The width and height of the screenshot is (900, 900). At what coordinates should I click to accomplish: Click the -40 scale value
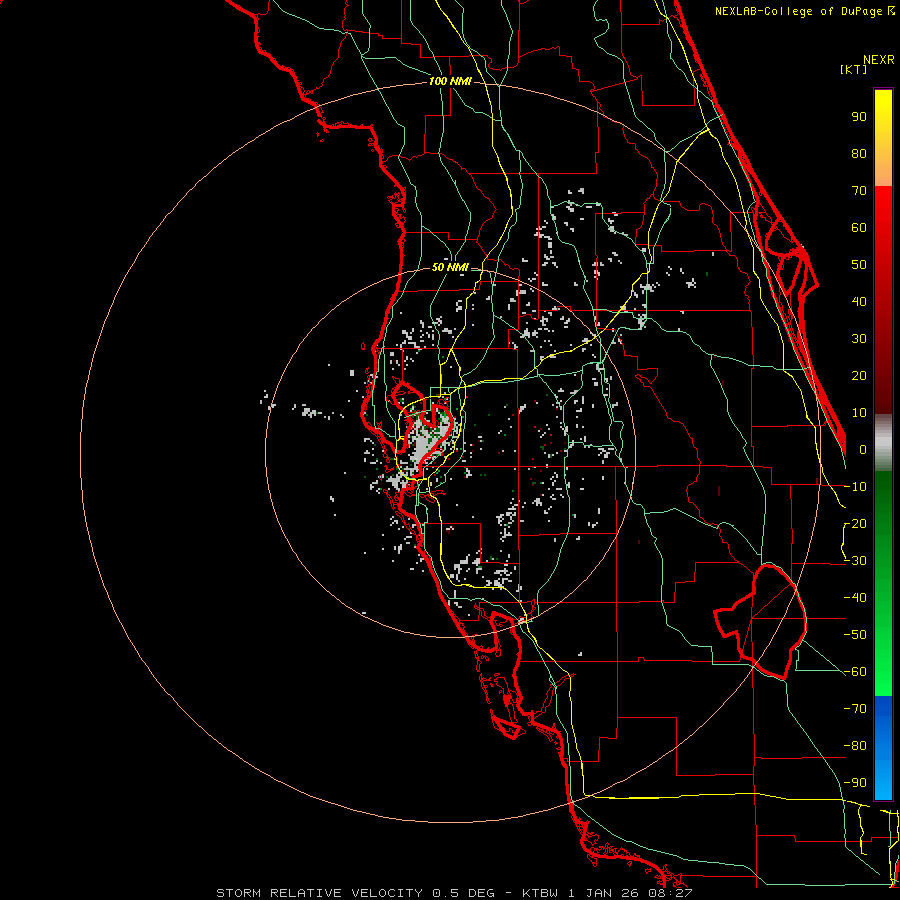point(855,598)
